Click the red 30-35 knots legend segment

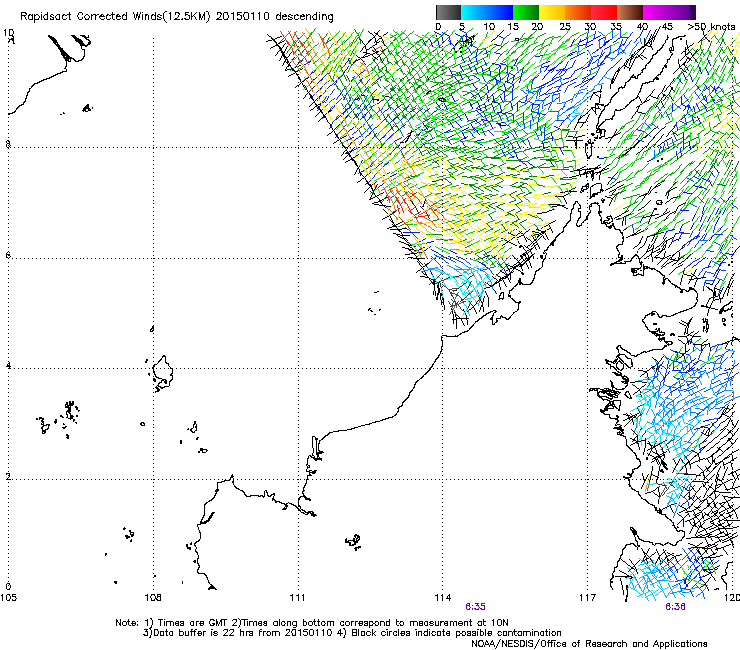click(604, 12)
